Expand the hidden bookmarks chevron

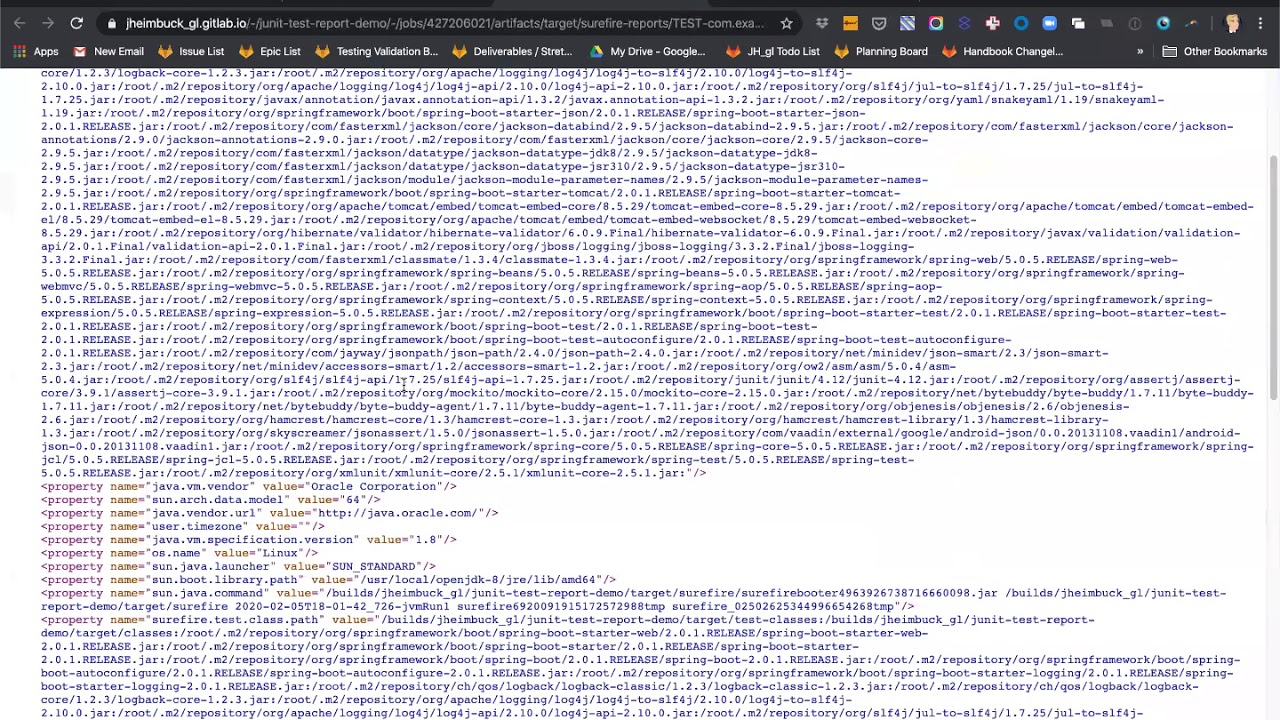pos(1140,51)
